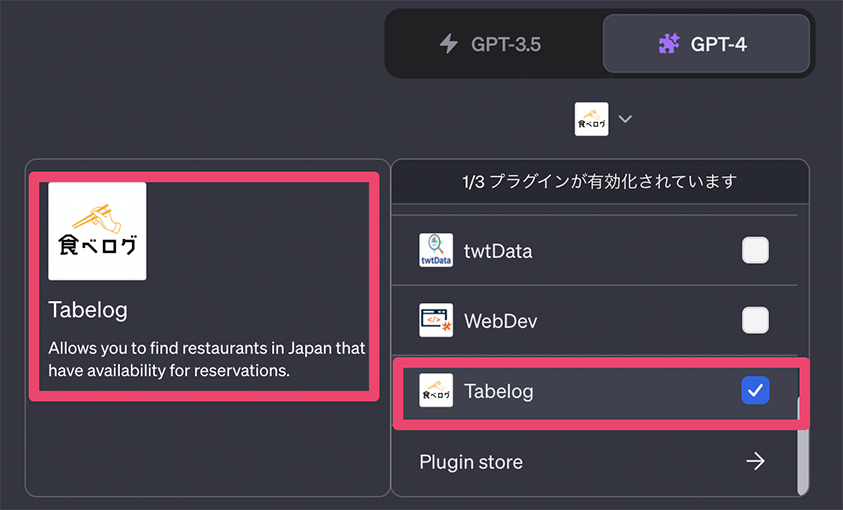
Task: Click the purple puzzle piece icon
Action: [669, 44]
